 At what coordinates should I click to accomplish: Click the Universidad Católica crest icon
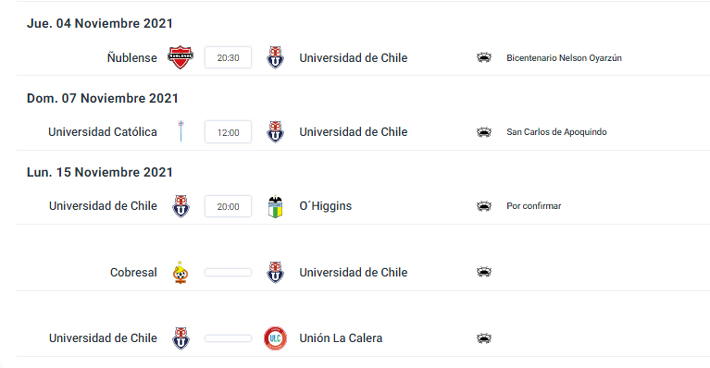pyautogui.click(x=181, y=131)
